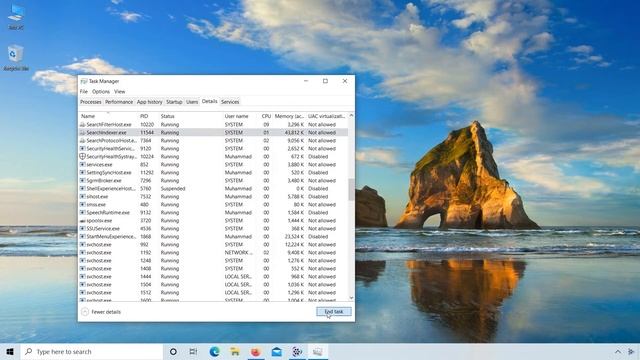The width and height of the screenshot is (640, 360).
Task: Click the sihost.exe process icon
Action: point(82,196)
